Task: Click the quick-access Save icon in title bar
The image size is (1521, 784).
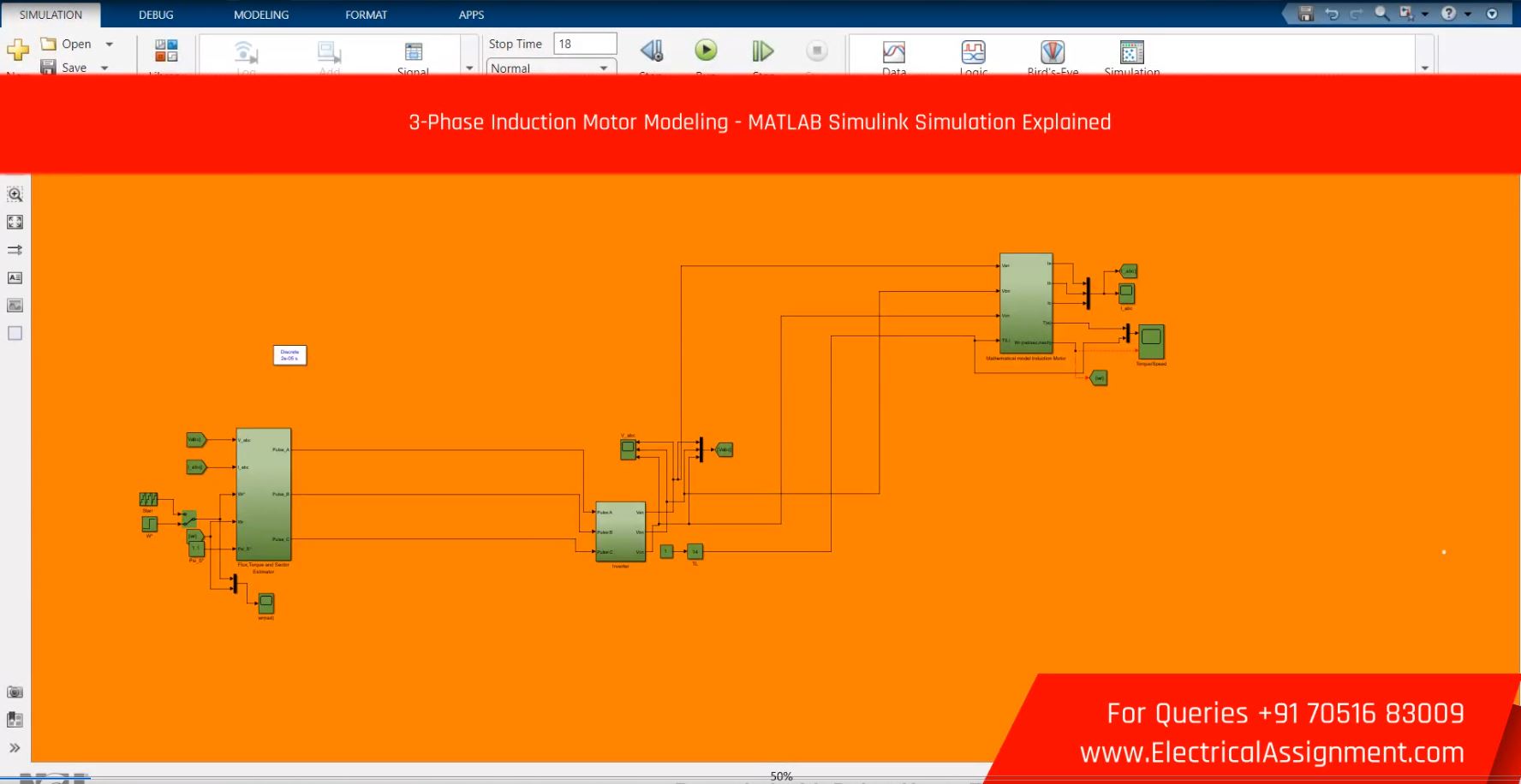Action: 1306,14
